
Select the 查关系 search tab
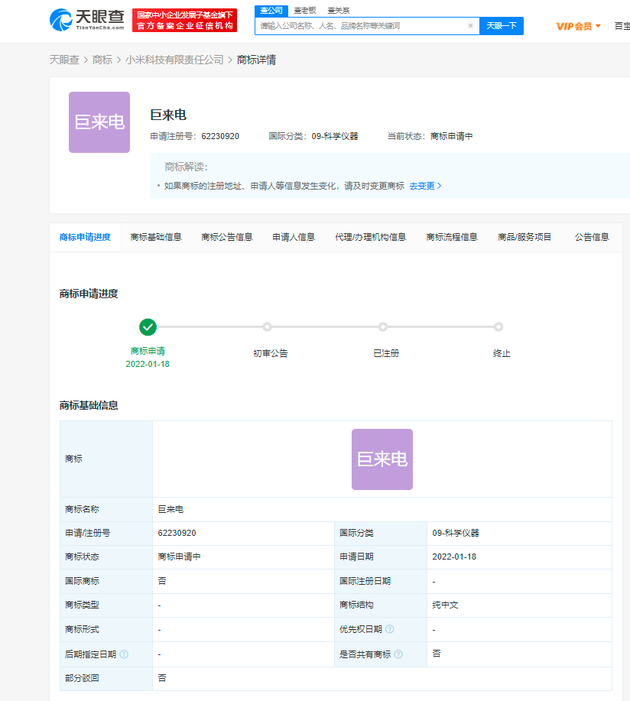(x=338, y=10)
